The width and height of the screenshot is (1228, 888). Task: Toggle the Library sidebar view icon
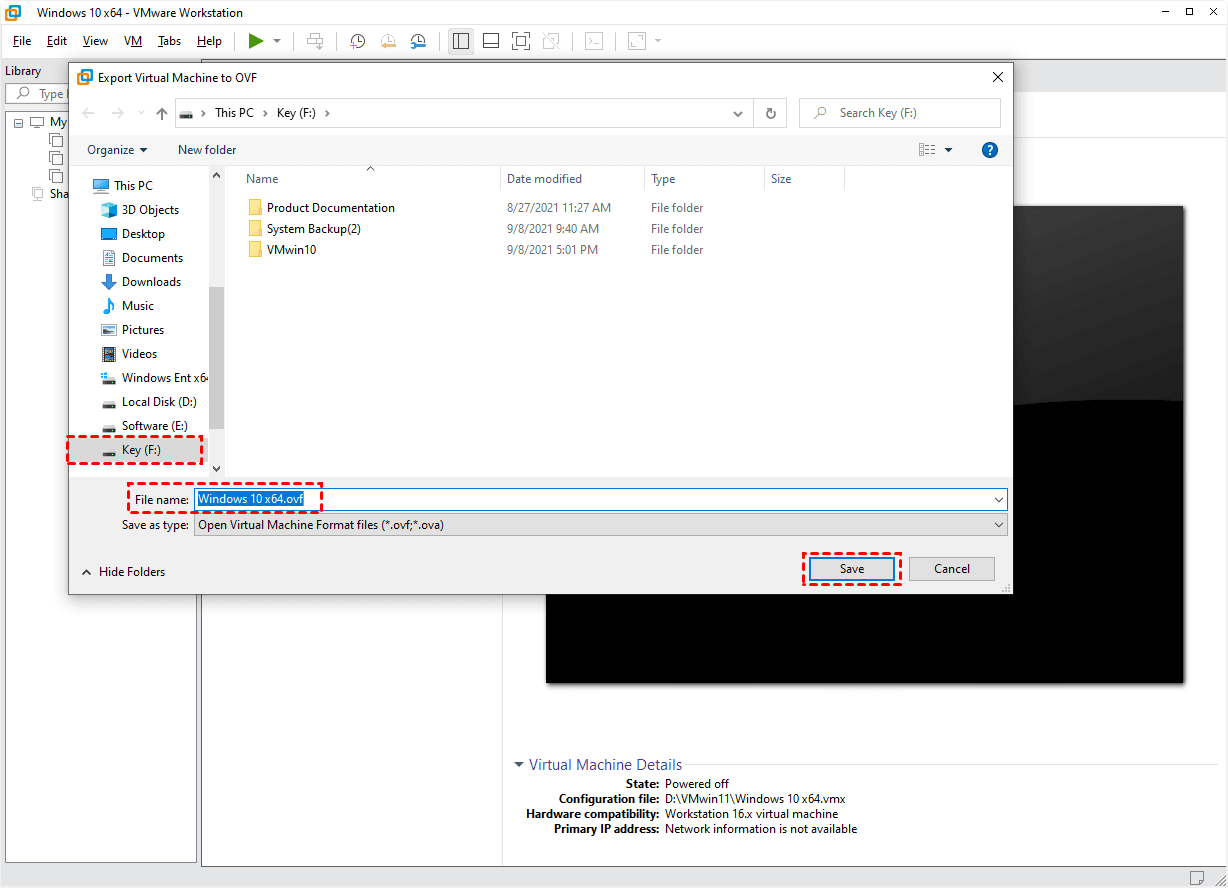461,41
